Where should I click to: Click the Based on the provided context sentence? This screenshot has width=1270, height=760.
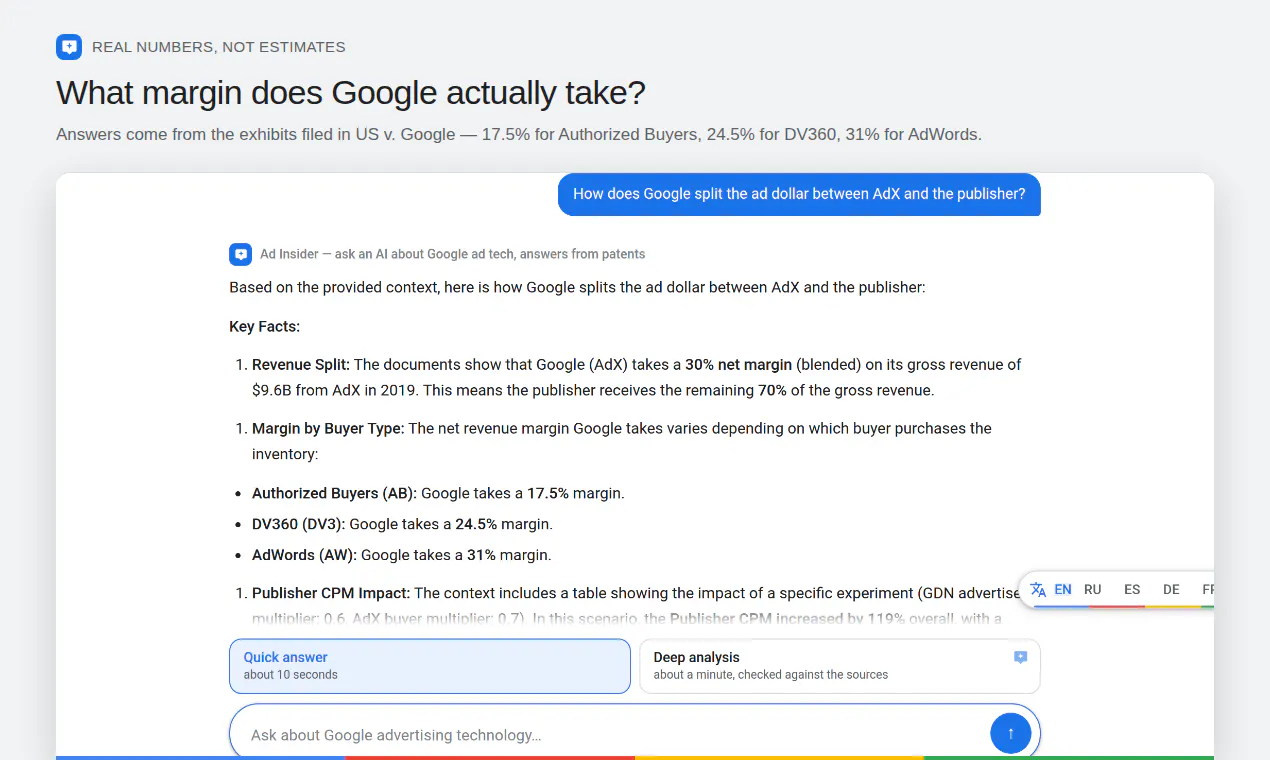point(578,287)
